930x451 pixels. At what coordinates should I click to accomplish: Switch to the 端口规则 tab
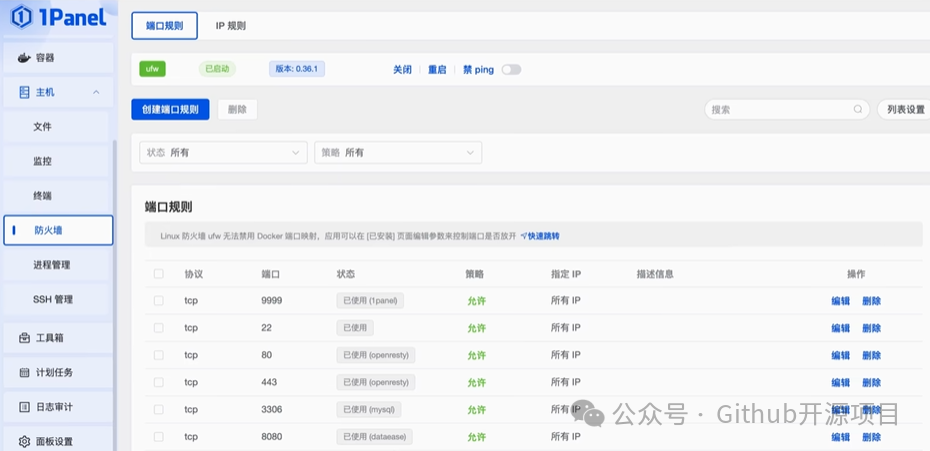164,26
